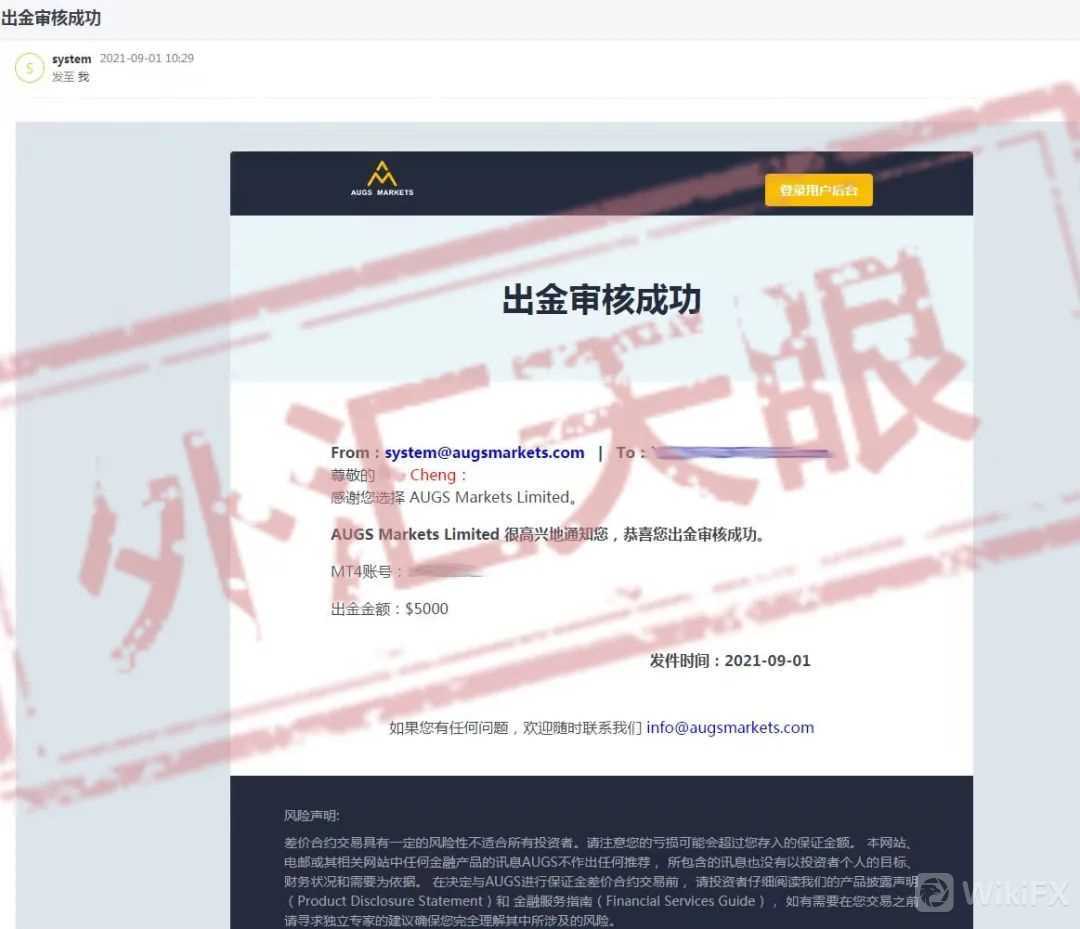
Task: Click the WikiFX watermark logo
Action: 992,892
